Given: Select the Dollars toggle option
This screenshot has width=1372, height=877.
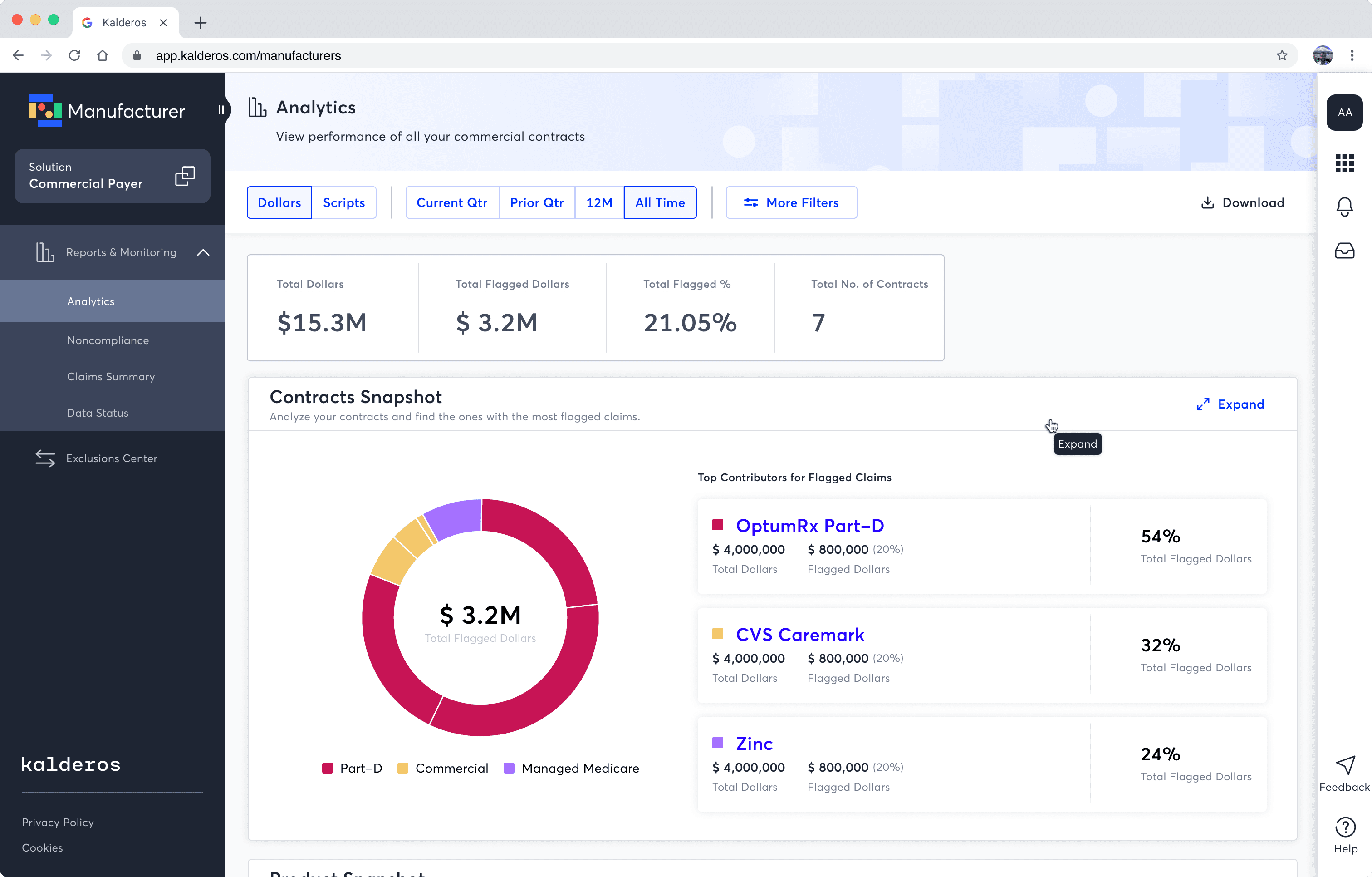Looking at the screenshot, I should (279, 202).
